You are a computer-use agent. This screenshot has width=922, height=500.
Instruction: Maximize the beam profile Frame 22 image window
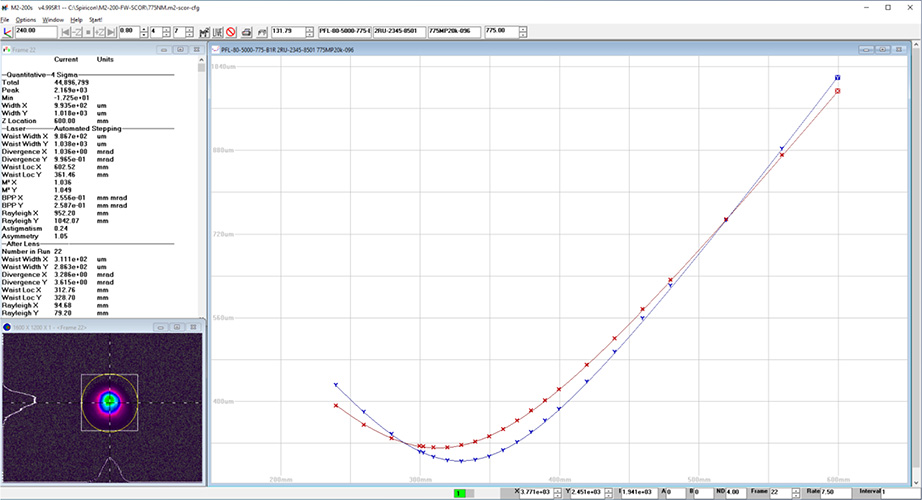(x=176, y=327)
